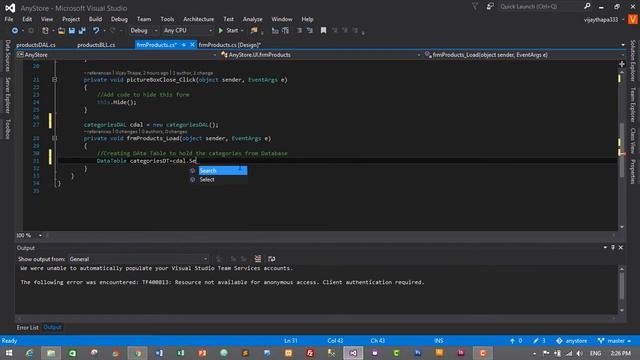This screenshot has width=640, height=360.
Task: Open the master branch dropdown in status bar
Action: [x=615, y=341]
